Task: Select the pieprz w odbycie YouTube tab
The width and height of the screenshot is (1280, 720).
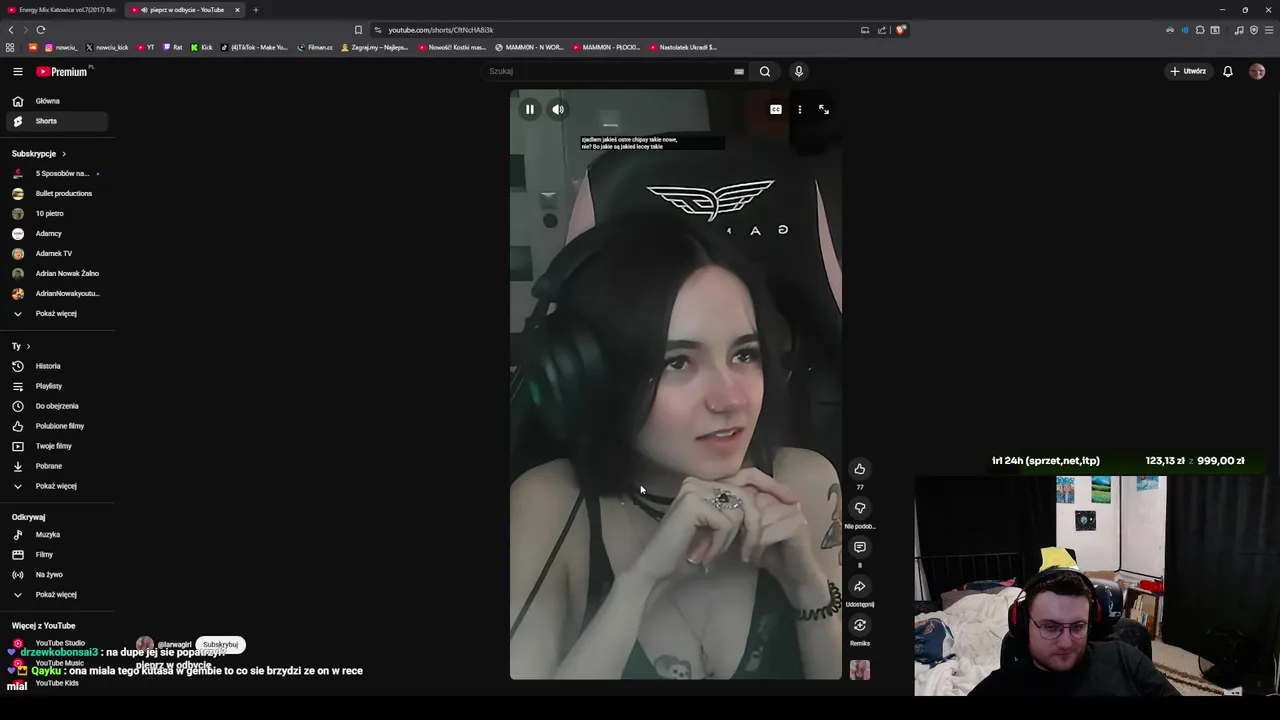Action: pyautogui.click(x=183, y=10)
